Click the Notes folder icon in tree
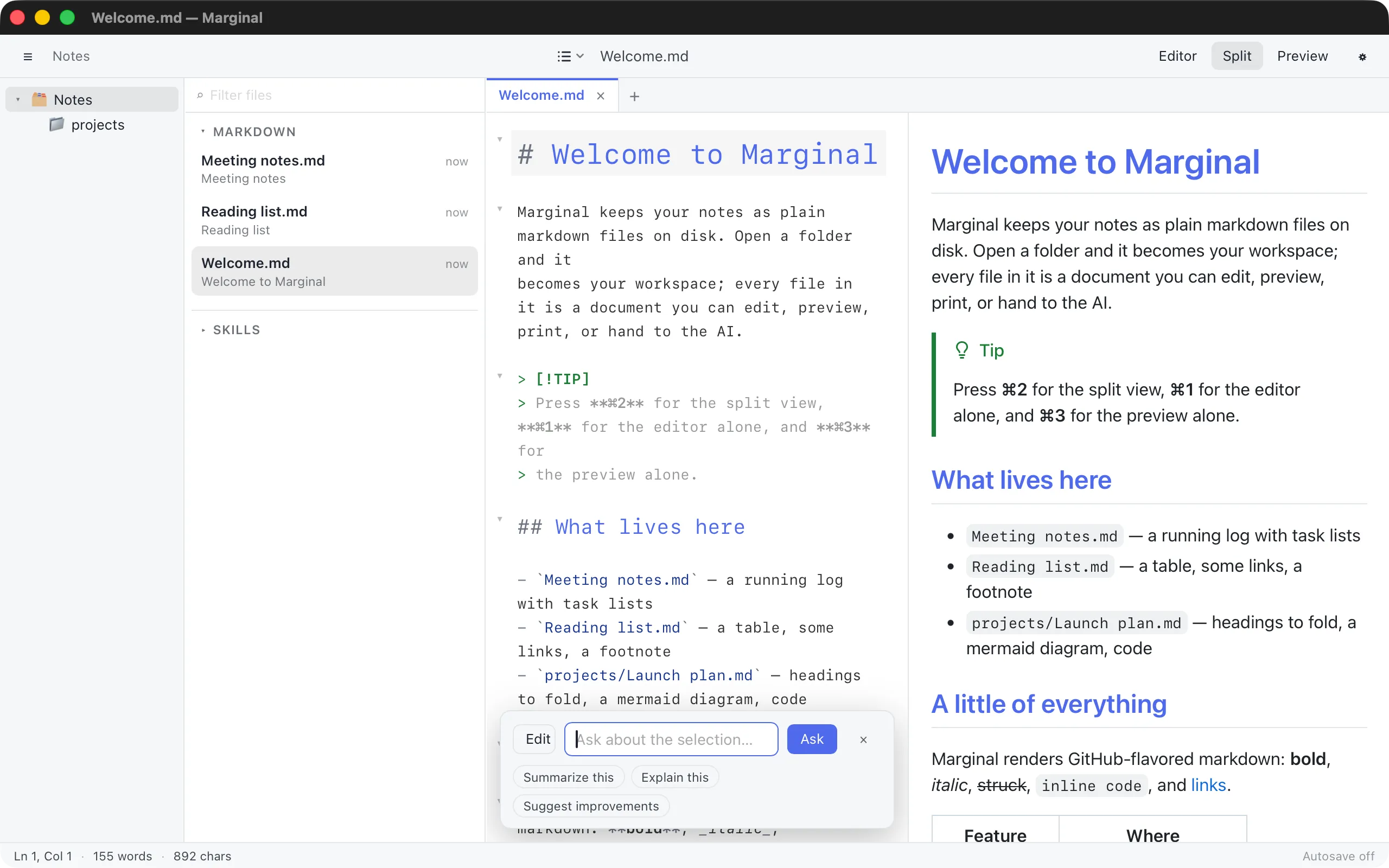This screenshot has width=1389, height=868. [x=39, y=99]
